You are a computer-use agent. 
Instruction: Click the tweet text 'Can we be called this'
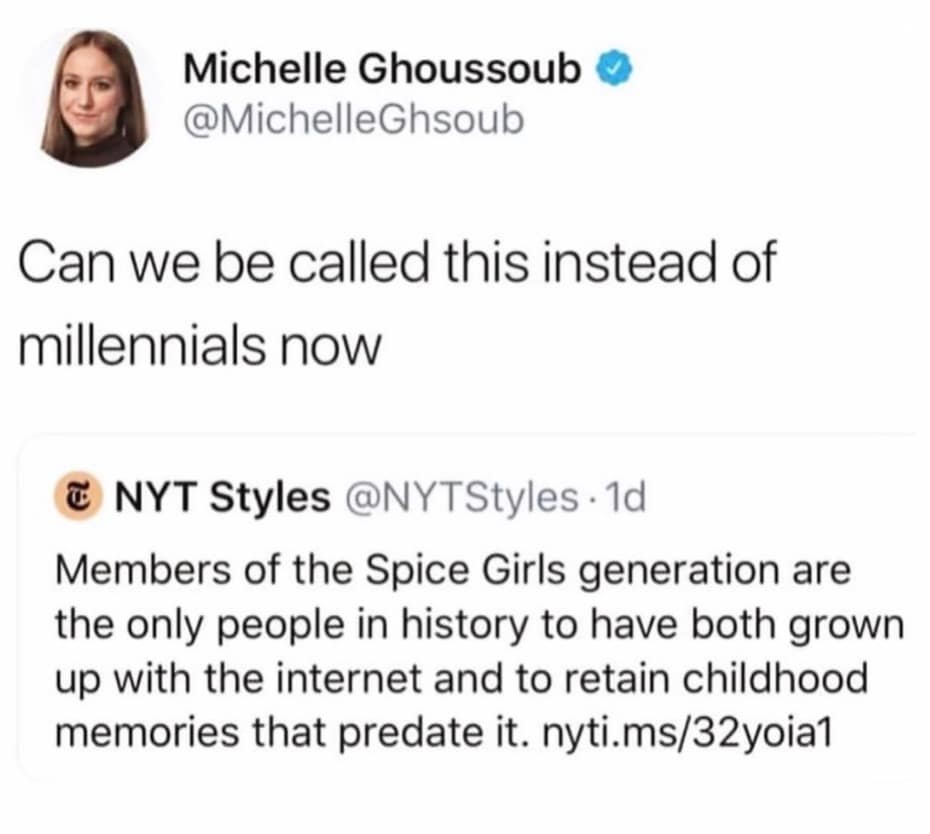click(250, 262)
